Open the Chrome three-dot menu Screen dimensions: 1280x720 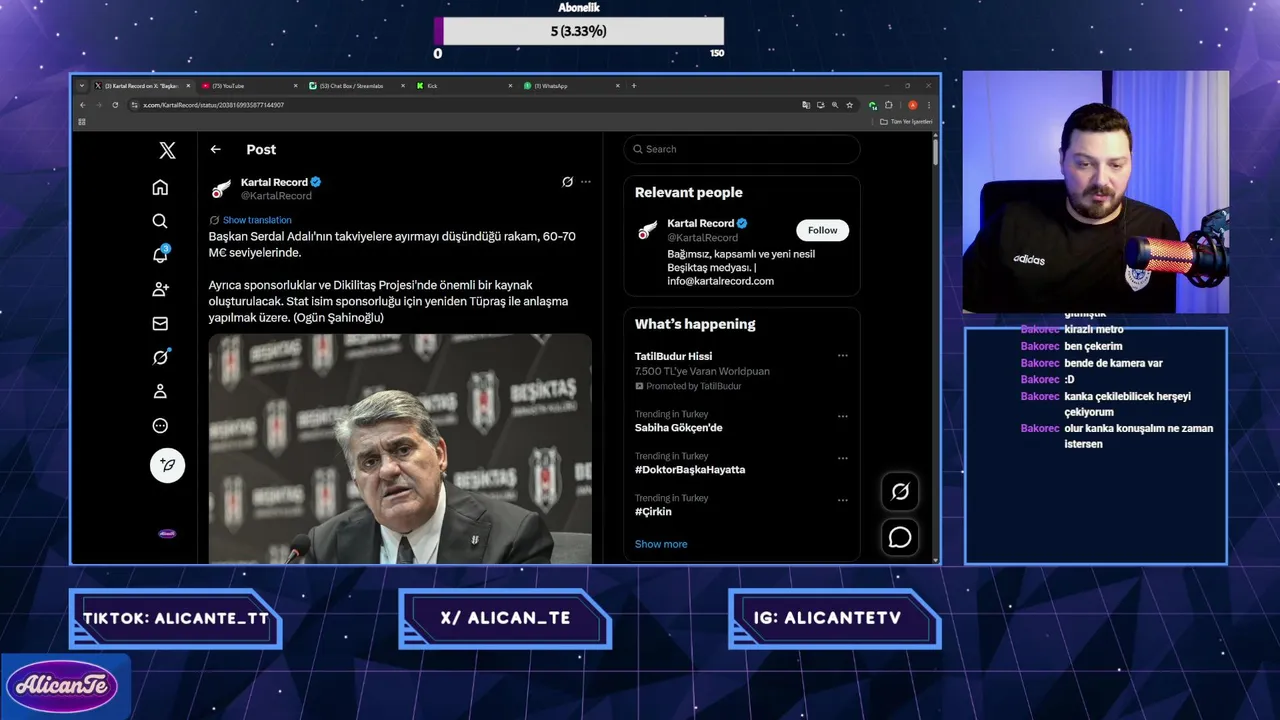pos(929,105)
